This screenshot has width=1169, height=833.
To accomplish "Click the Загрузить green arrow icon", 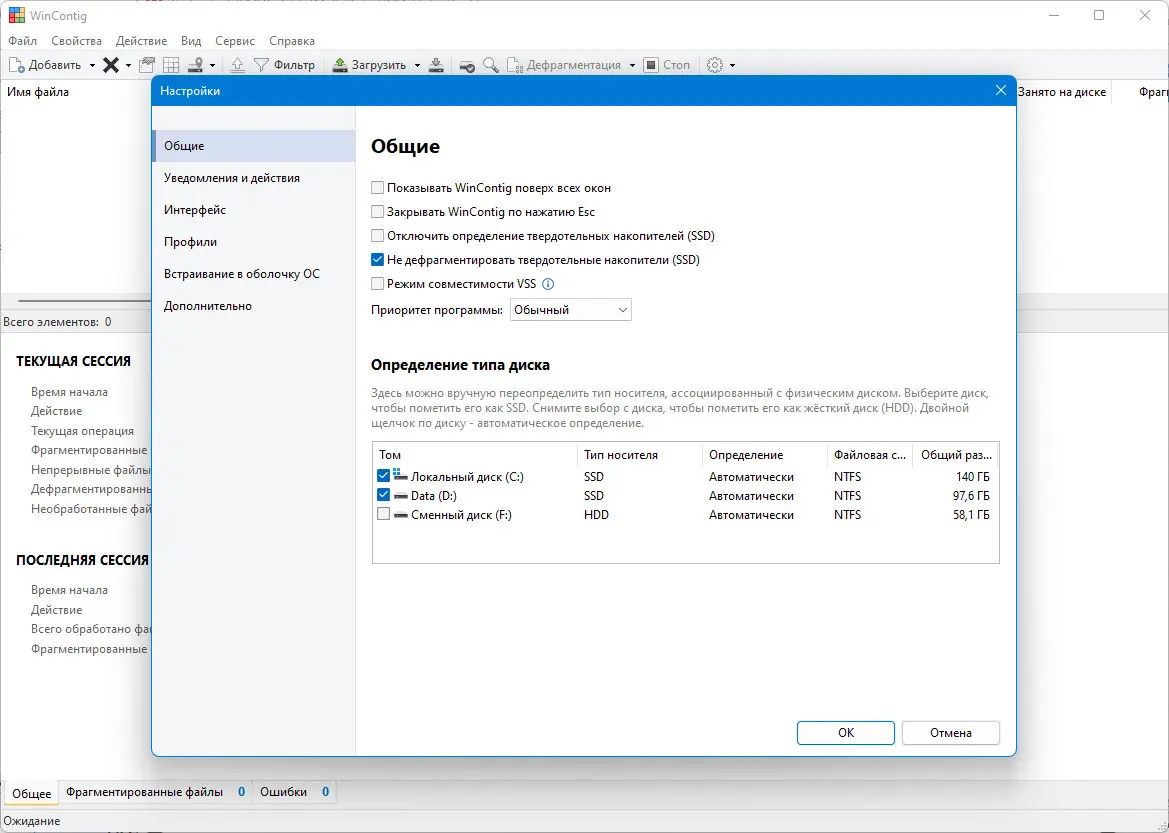I will click(339, 65).
